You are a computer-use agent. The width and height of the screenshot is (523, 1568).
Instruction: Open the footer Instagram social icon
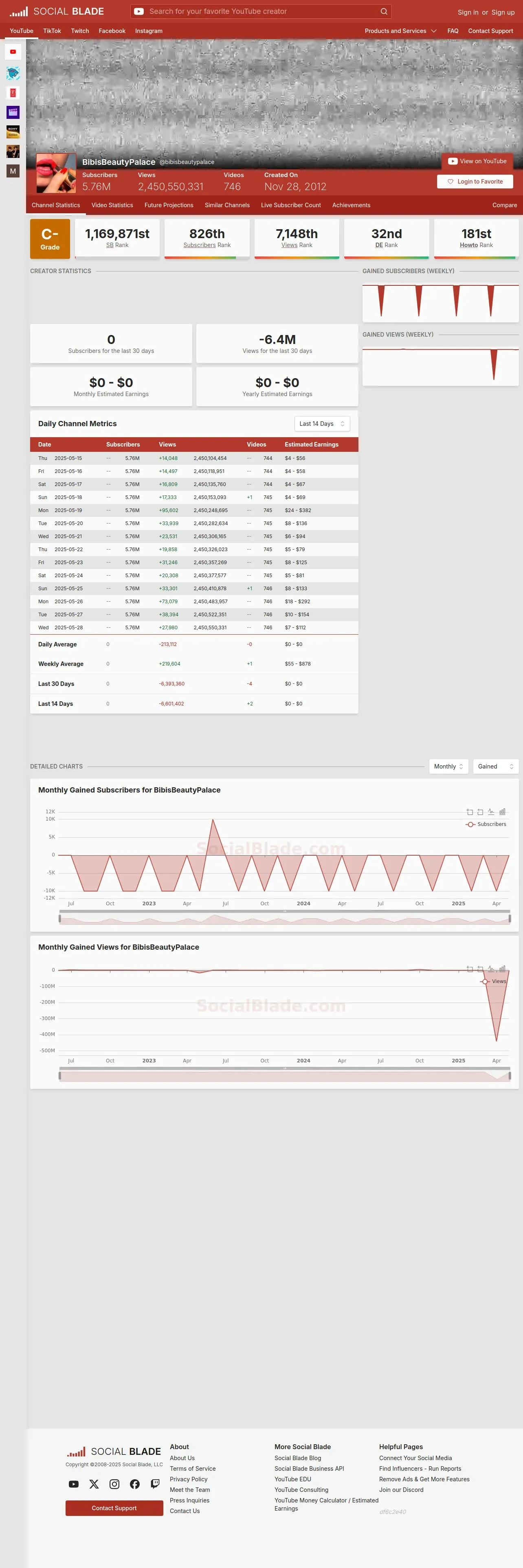tap(114, 1484)
